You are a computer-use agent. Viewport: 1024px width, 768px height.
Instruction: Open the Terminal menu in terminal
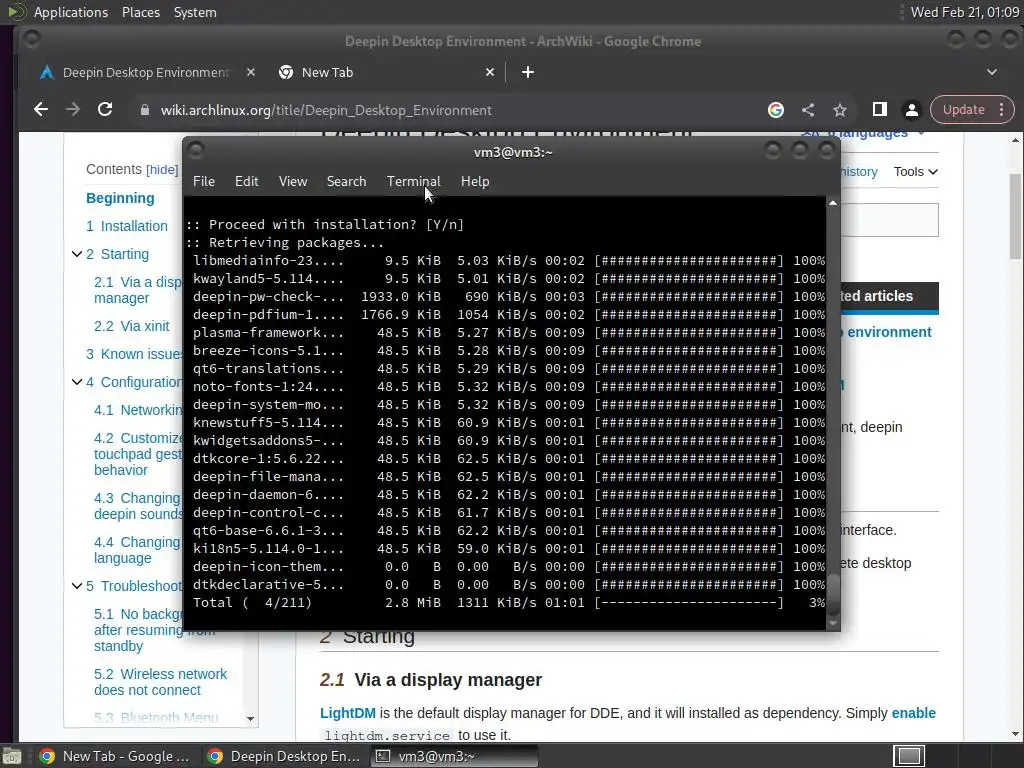[413, 182]
